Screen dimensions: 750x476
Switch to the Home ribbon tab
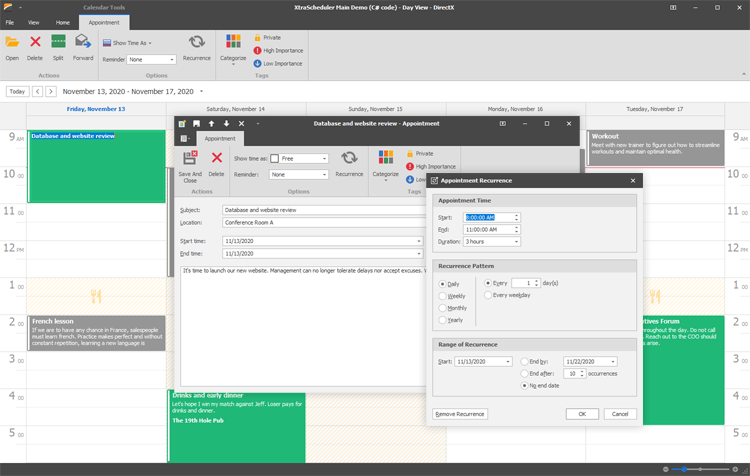click(63, 22)
